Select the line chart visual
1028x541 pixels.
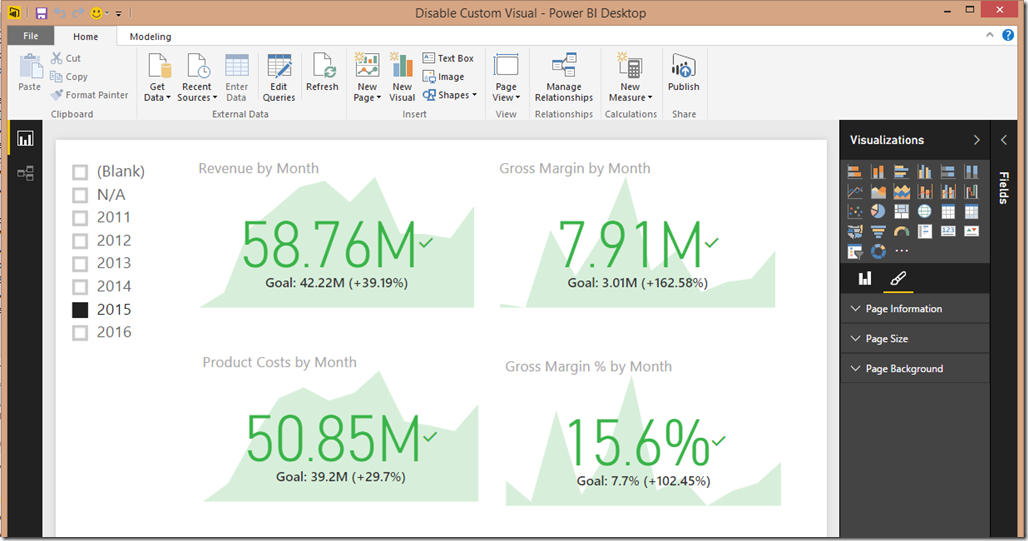(x=854, y=191)
